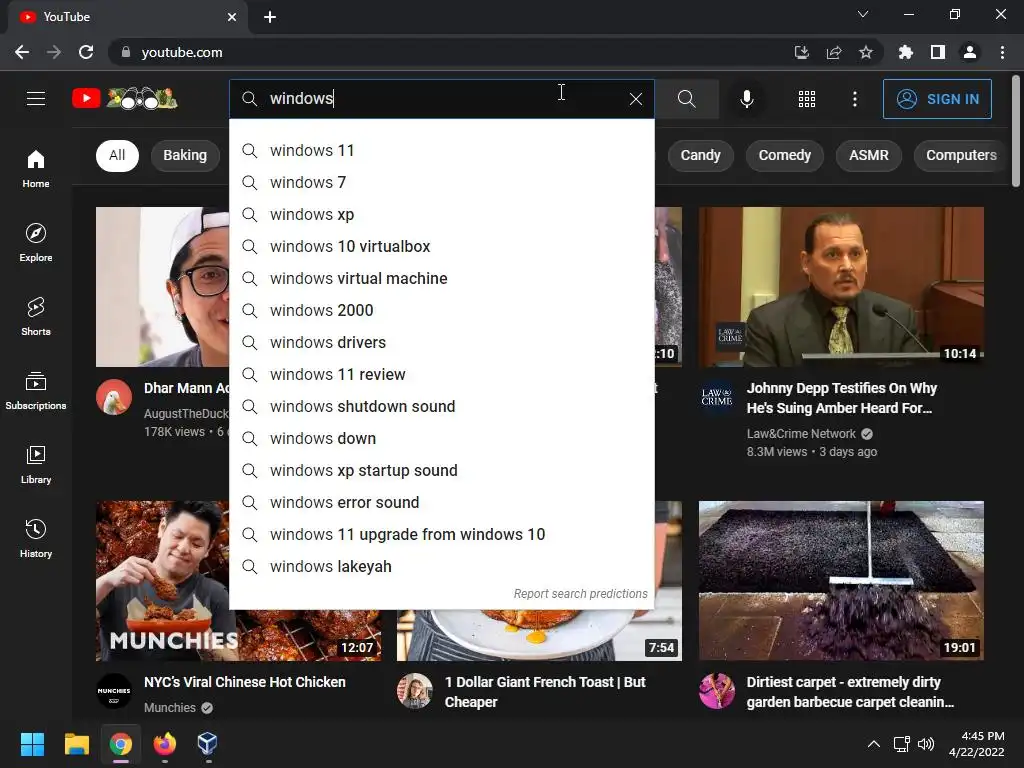Close the YouTube tab
1024x768 pixels.
(232, 18)
